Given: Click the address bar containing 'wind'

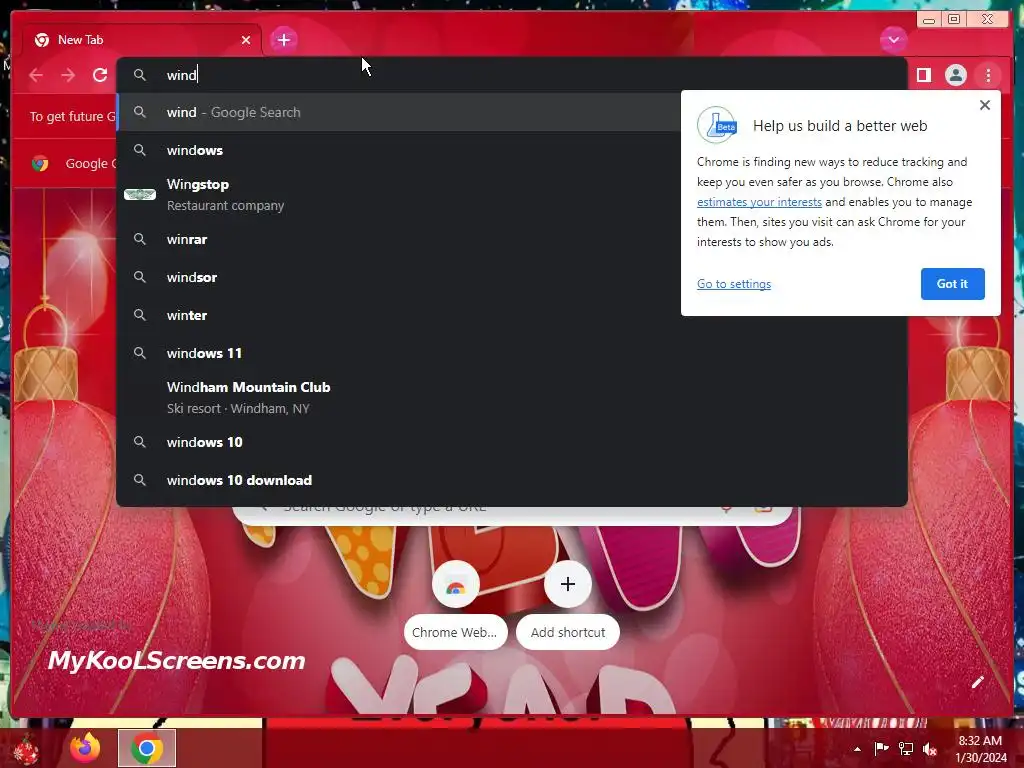Looking at the screenshot, I should [511, 74].
